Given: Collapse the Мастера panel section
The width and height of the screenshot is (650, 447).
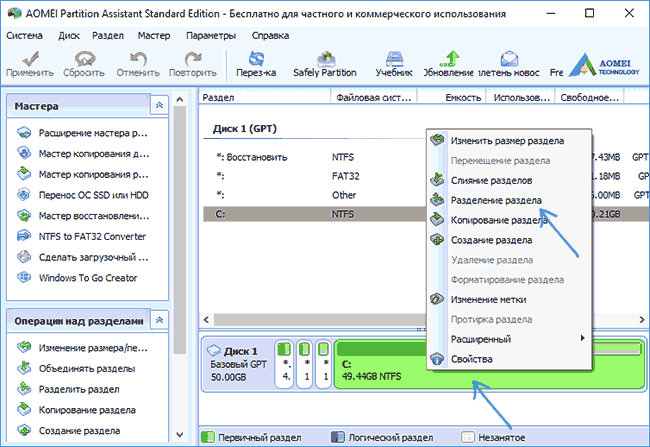Looking at the screenshot, I should (158, 105).
